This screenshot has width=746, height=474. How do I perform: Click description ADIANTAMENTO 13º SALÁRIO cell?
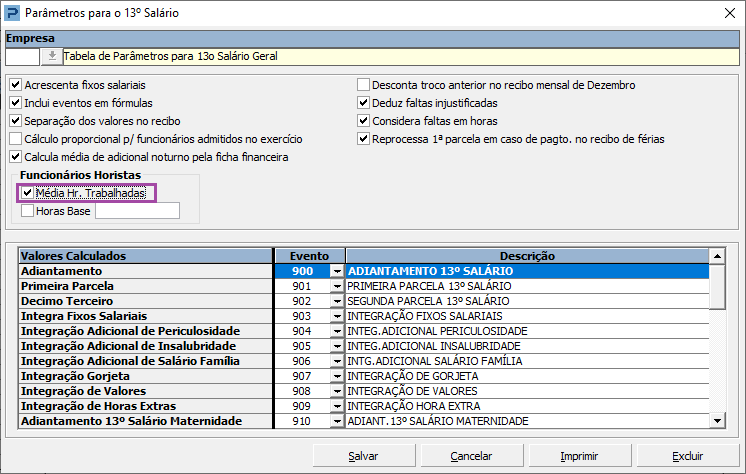(x=527, y=271)
